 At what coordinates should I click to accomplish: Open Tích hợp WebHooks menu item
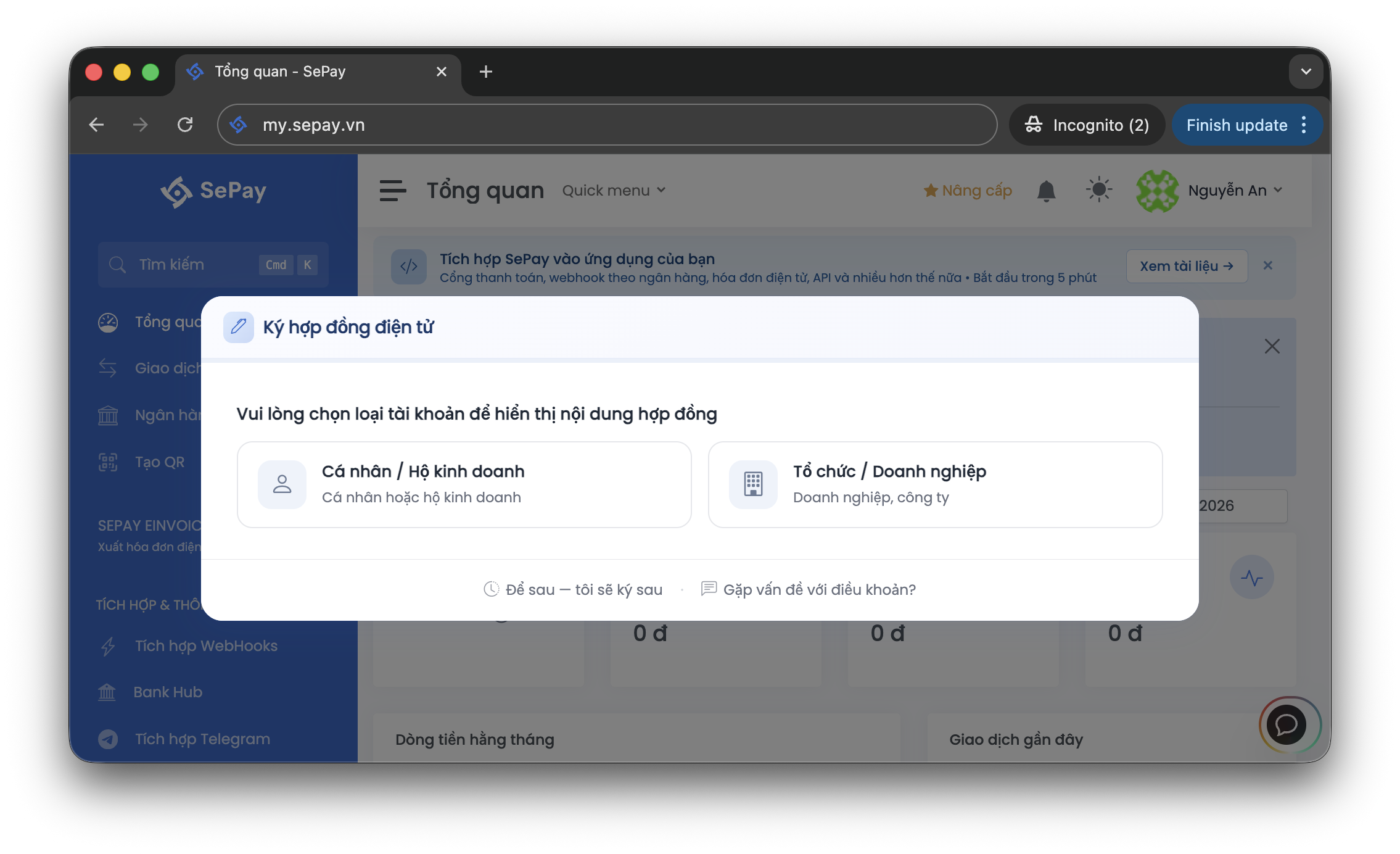(187, 646)
